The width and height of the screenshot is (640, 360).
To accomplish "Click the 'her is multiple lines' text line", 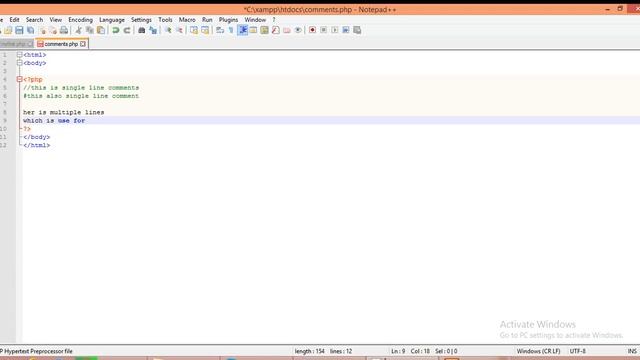I will point(63,112).
